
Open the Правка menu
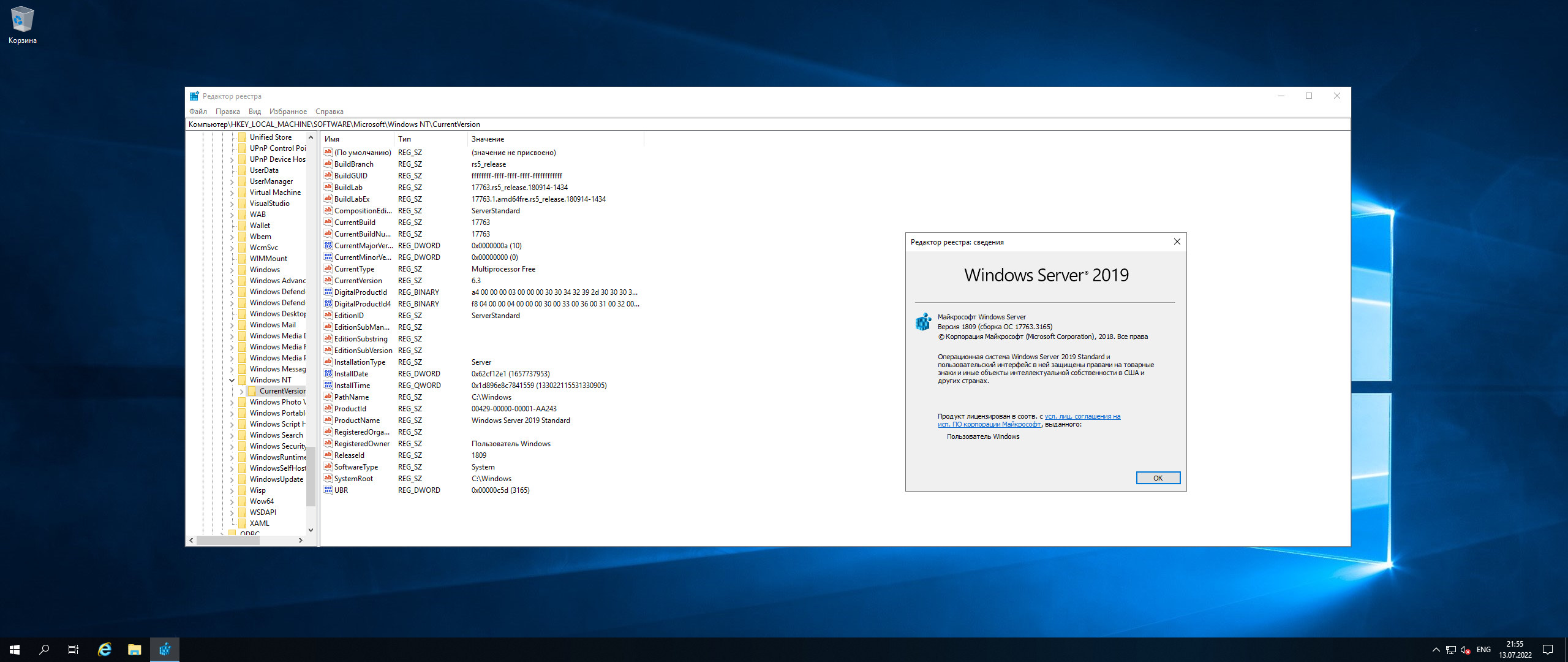pyautogui.click(x=227, y=112)
